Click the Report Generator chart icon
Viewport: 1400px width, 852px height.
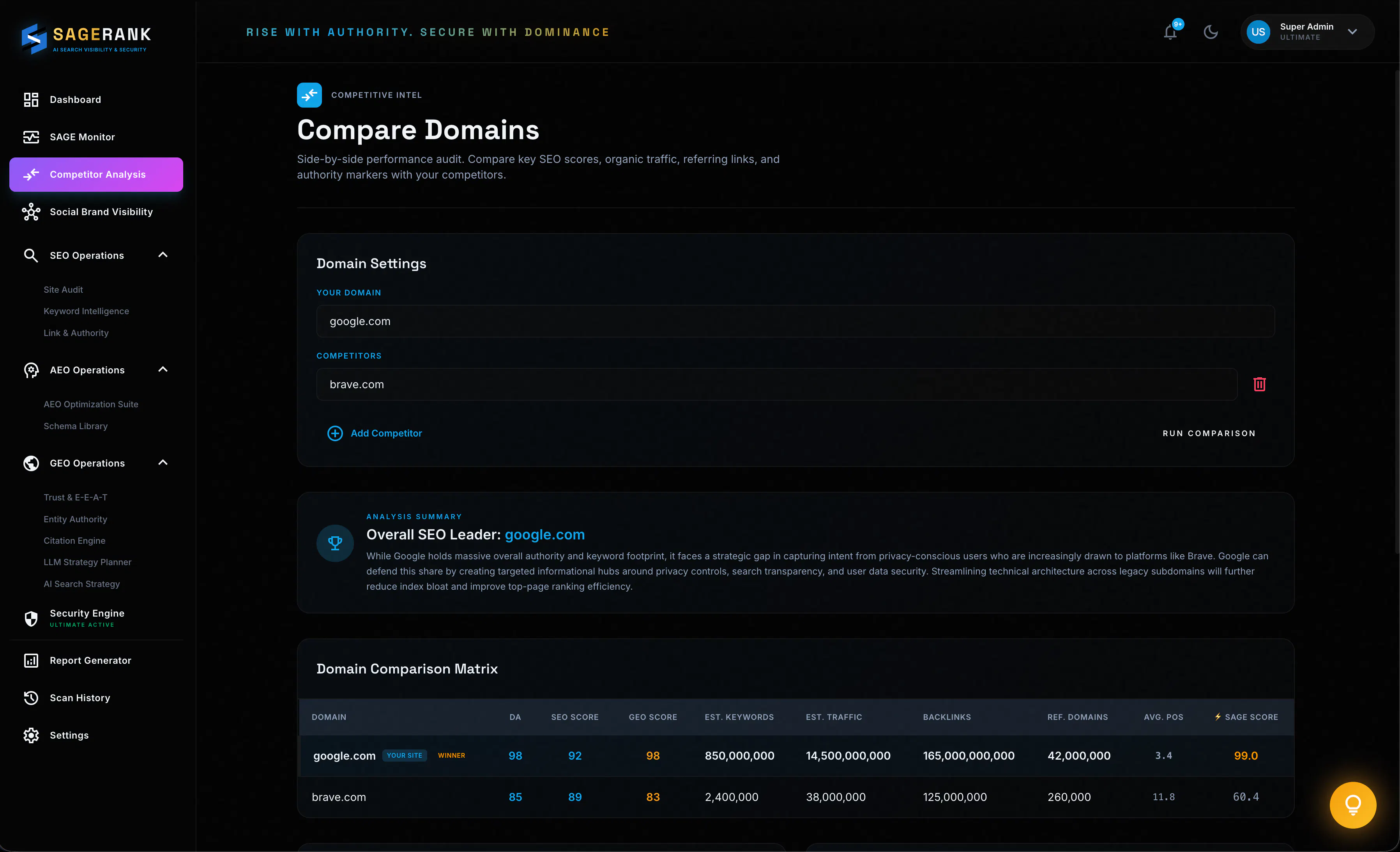tap(31, 661)
